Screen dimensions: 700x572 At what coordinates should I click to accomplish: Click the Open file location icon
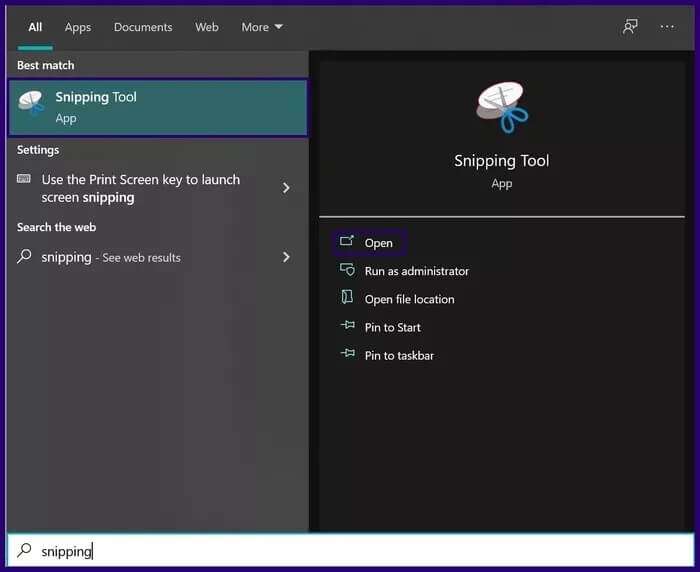point(347,297)
